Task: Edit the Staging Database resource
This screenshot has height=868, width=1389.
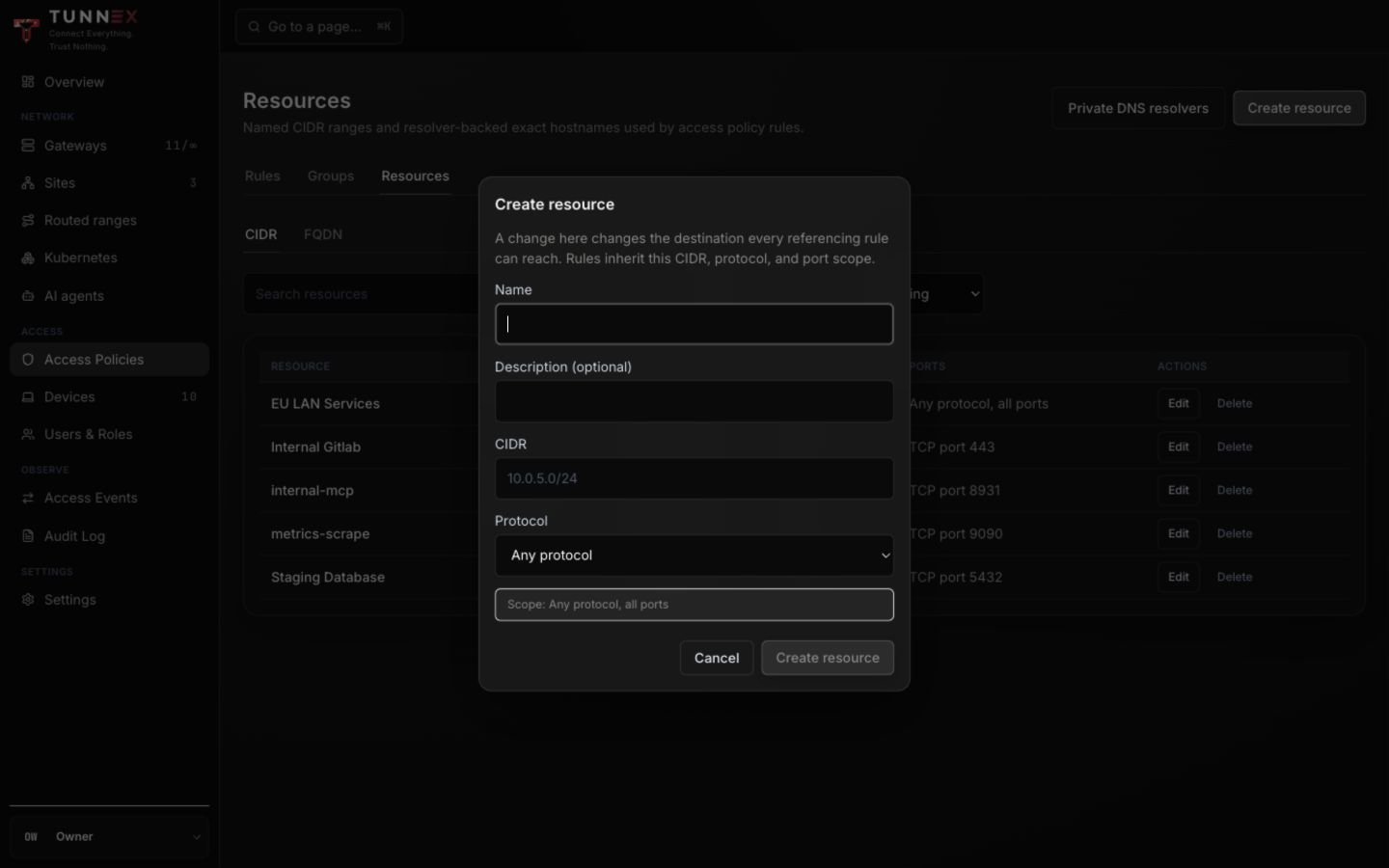Action: [x=1179, y=578]
